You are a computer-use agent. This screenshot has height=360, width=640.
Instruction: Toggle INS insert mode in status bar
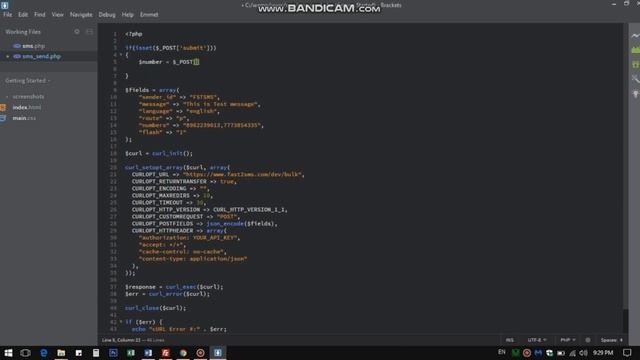click(x=510, y=340)
